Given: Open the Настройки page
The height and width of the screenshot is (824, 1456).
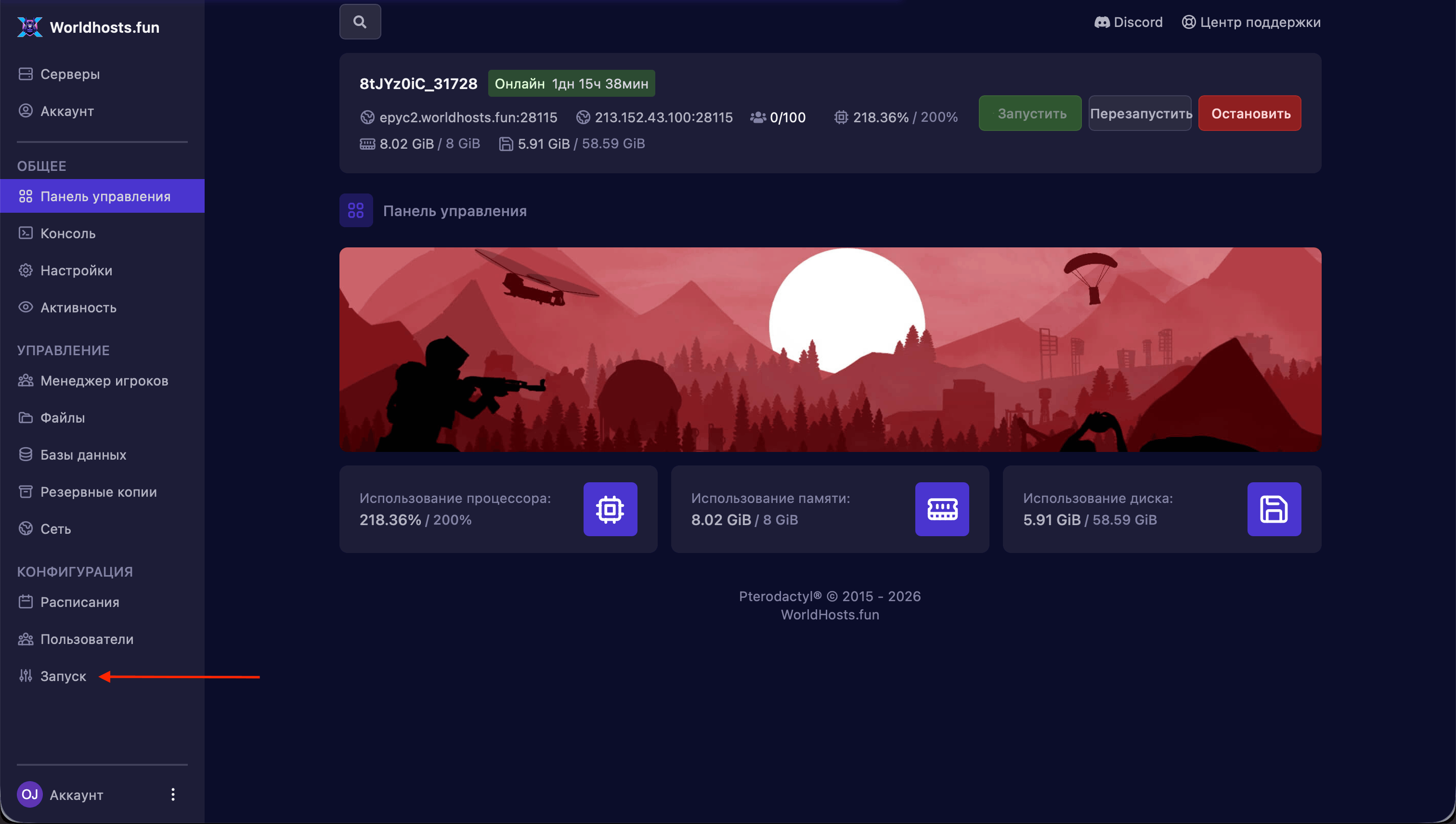Looking at the screenshot, I should pos(103,270).
